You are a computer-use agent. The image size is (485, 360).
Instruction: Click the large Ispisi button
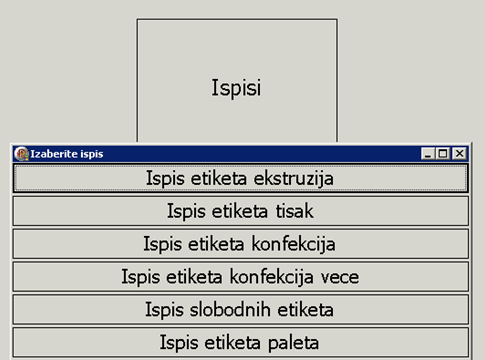tap(237, 81)
